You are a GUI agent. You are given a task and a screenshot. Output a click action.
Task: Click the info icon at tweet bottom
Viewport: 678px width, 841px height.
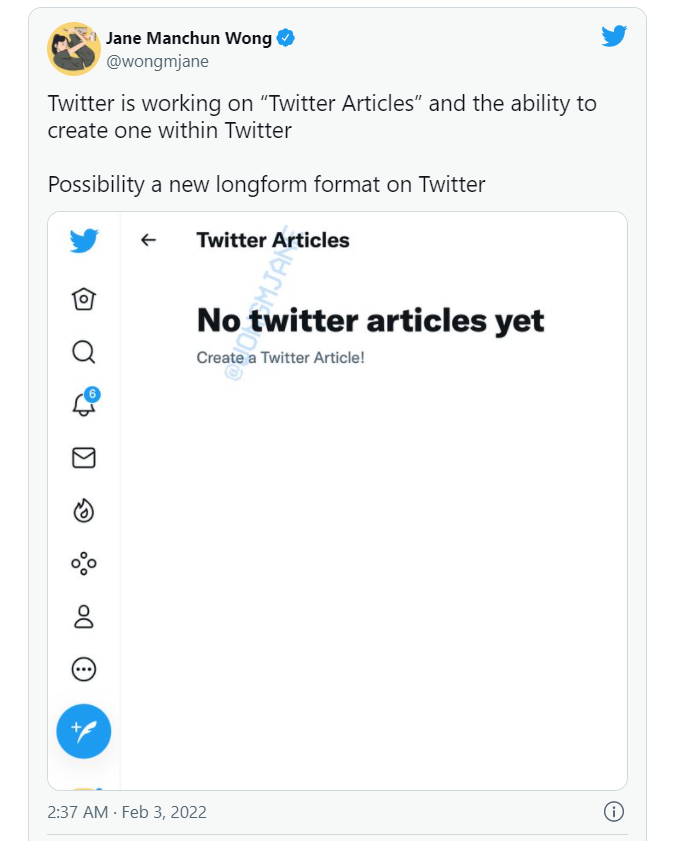(614, 812)
